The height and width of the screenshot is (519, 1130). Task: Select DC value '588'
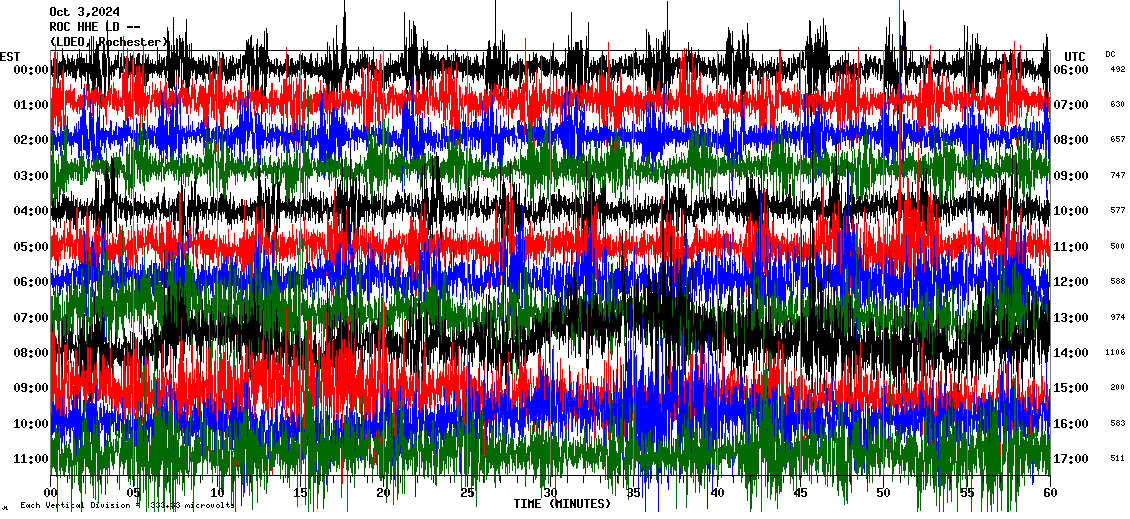pos(1118,281)
